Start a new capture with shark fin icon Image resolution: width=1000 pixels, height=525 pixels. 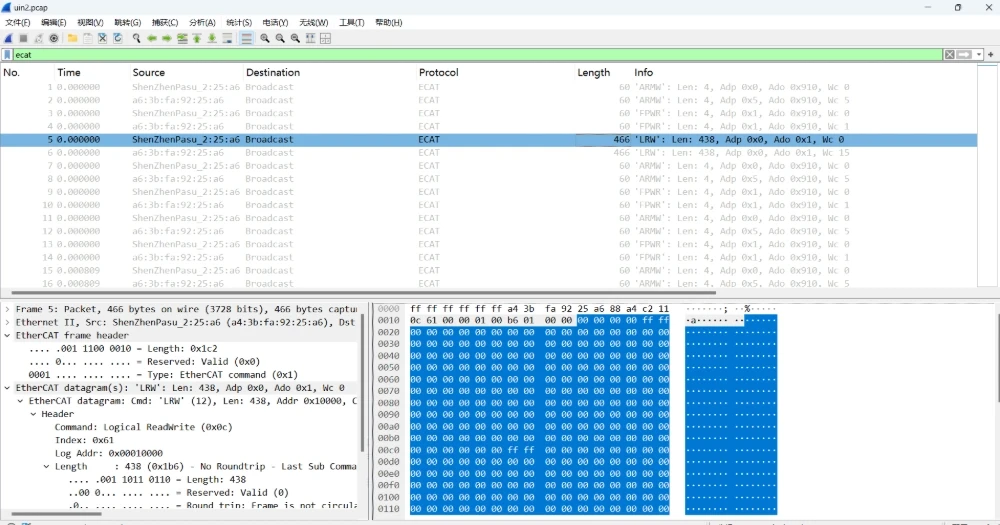coord(9,38)
